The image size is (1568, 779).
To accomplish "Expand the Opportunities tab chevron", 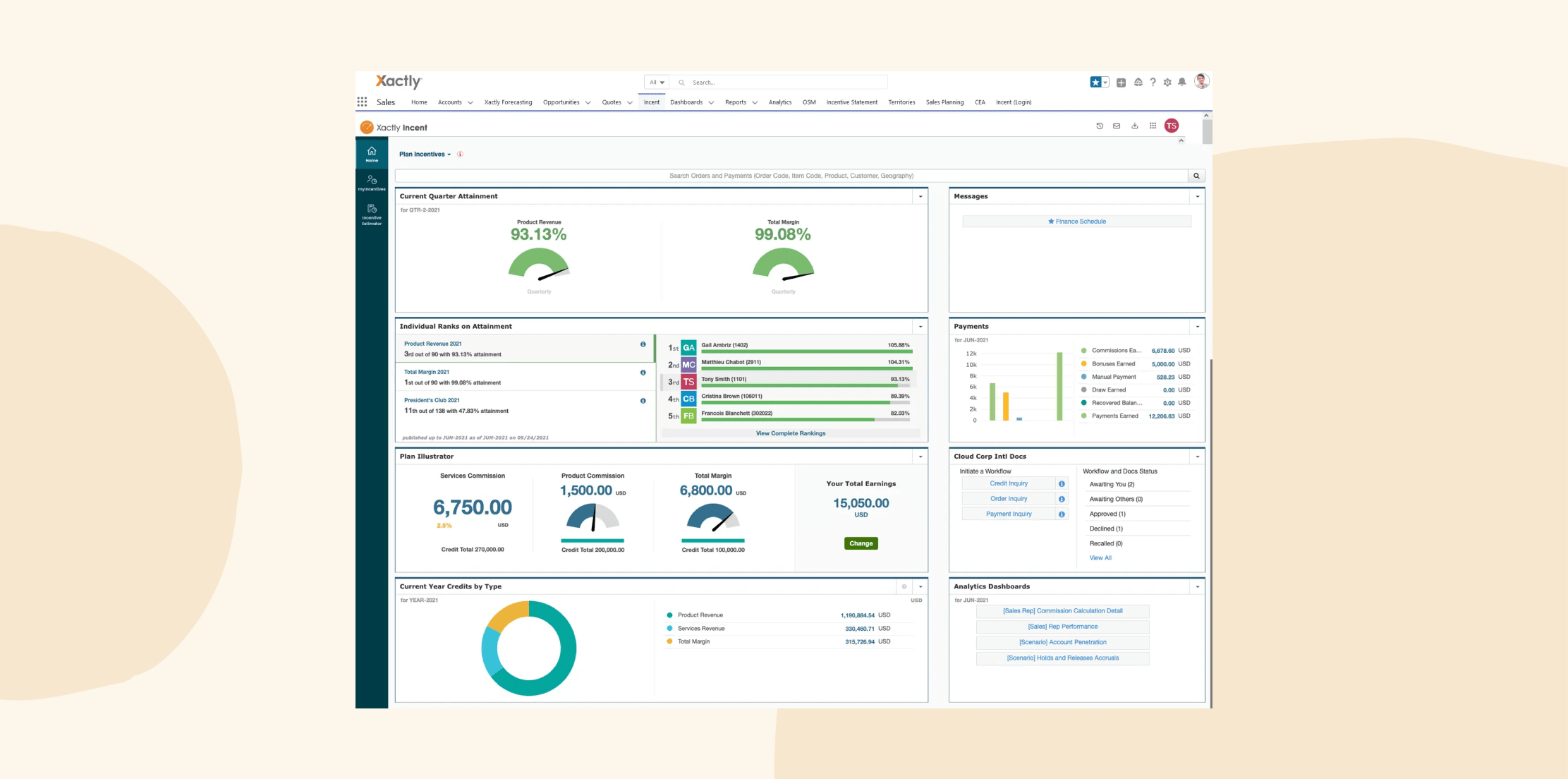I will [x=588, y=102].
